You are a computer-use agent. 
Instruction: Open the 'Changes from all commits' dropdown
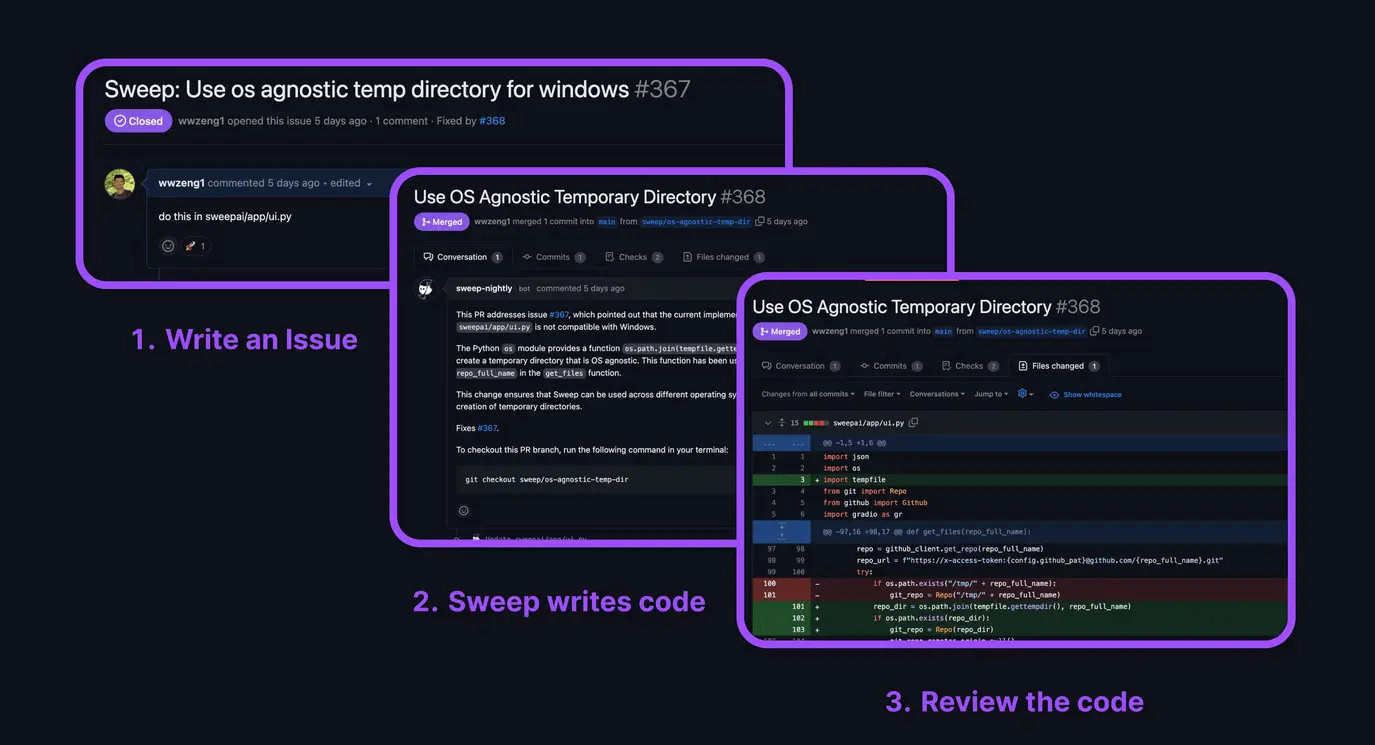click(x=806, y=394)
